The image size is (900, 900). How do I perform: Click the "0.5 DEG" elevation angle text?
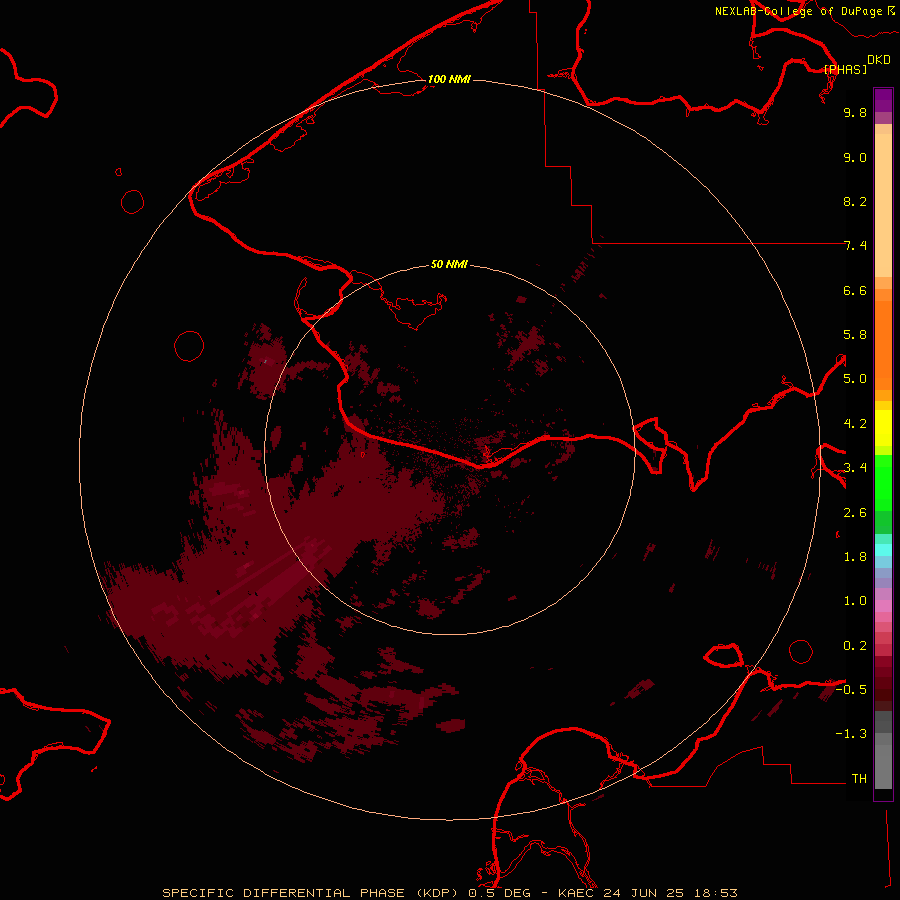(x=499, y=893)
